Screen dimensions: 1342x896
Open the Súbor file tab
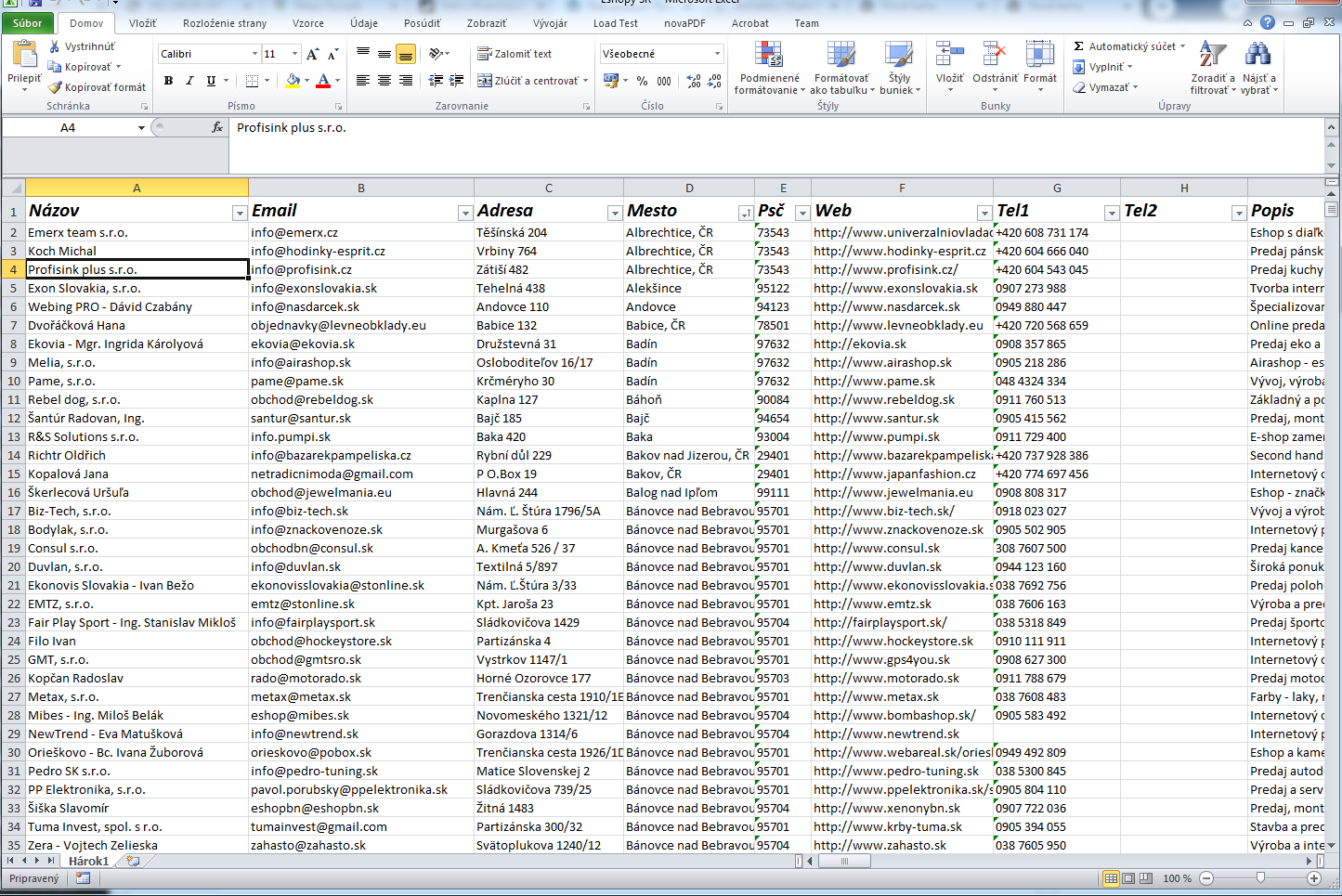pos(28,23)
